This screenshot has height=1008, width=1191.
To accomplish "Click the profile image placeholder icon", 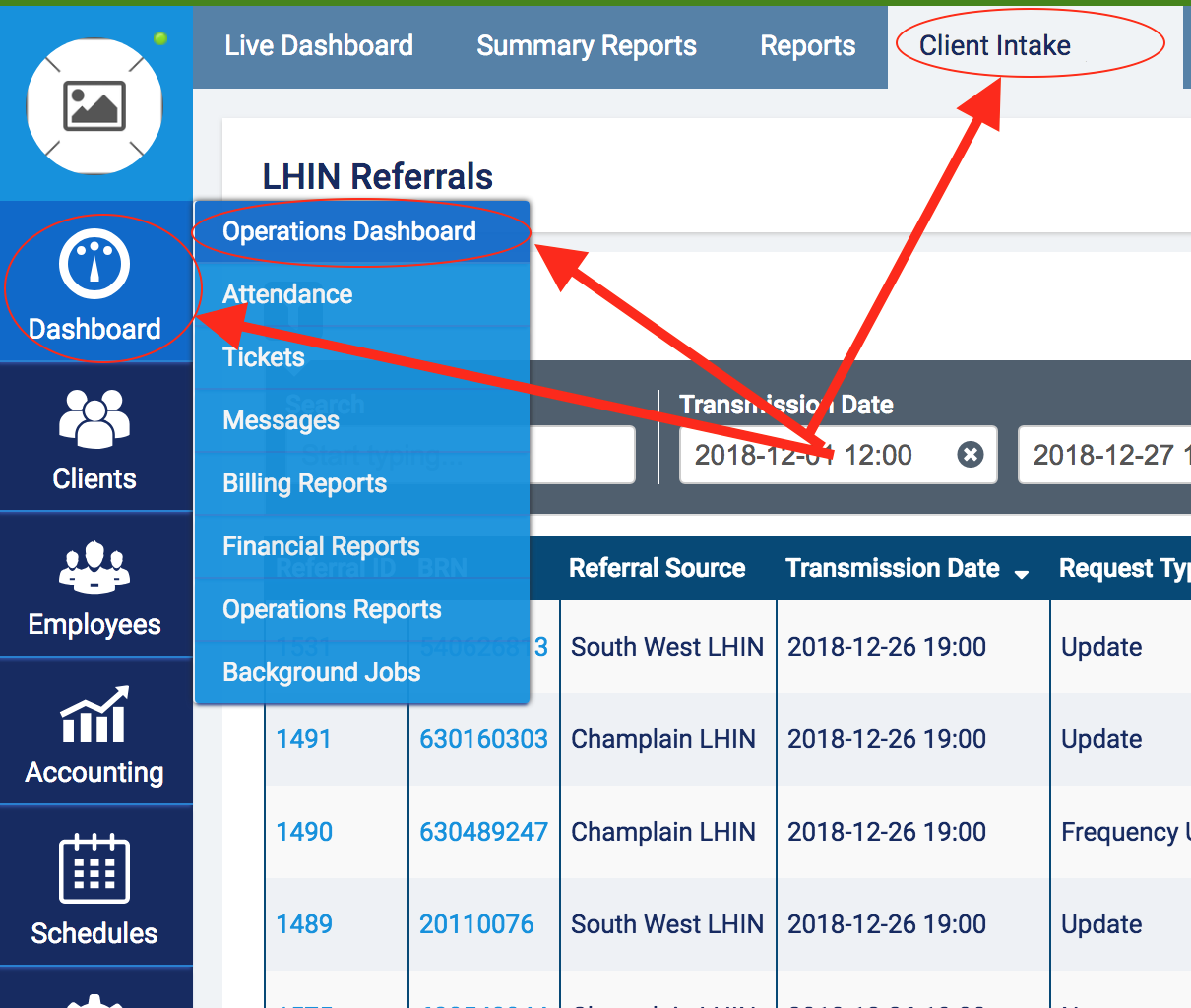I will click(x=94, y=105).
